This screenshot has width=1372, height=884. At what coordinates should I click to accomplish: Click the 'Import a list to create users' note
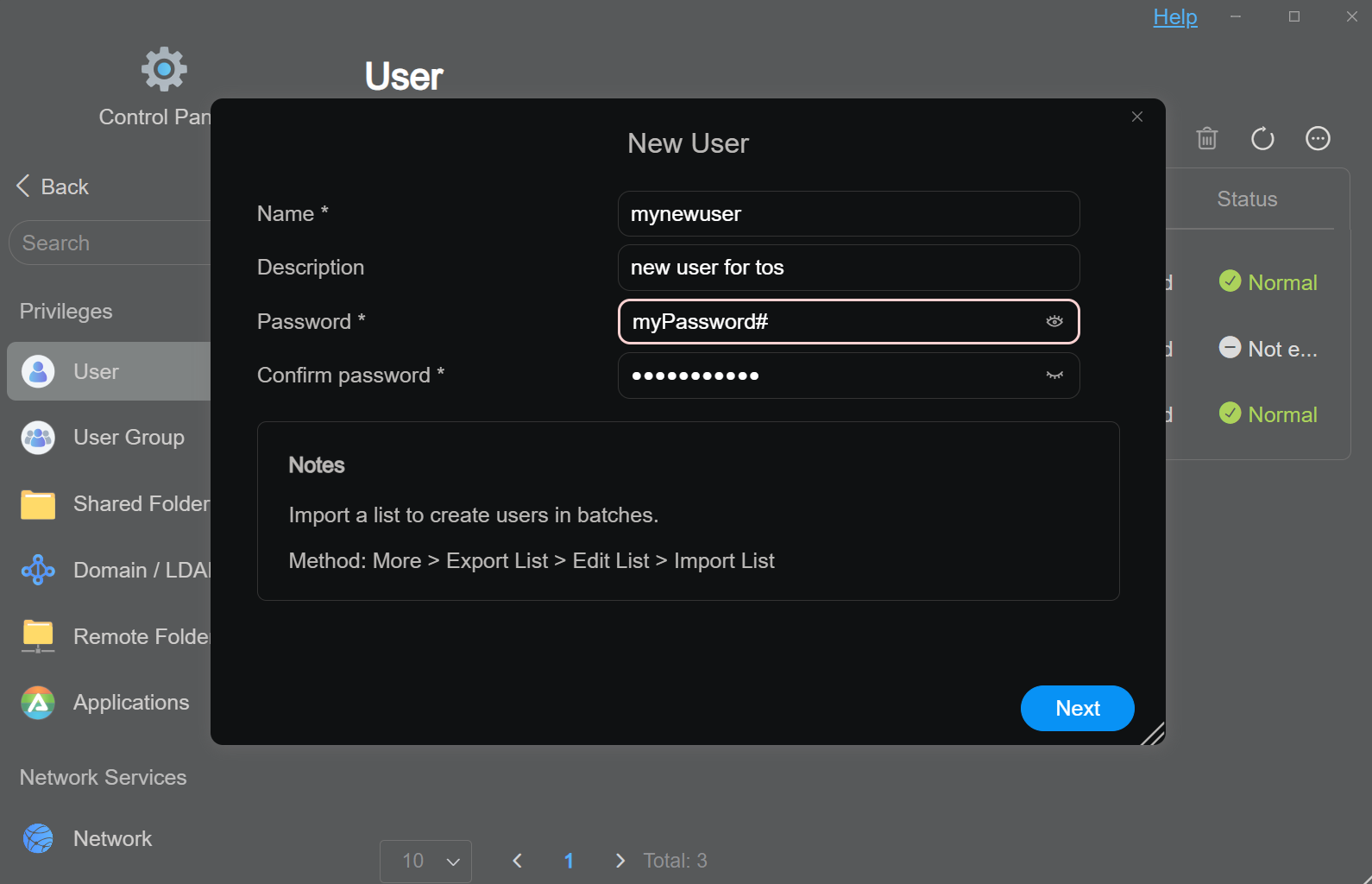click(x=473, y=515)
